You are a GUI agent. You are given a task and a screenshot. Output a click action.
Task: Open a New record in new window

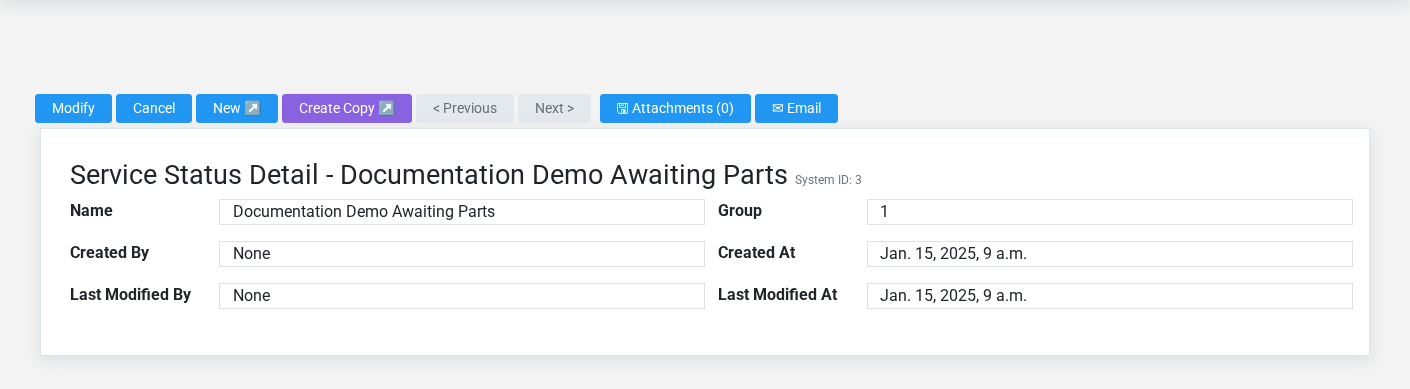[237, 108]
